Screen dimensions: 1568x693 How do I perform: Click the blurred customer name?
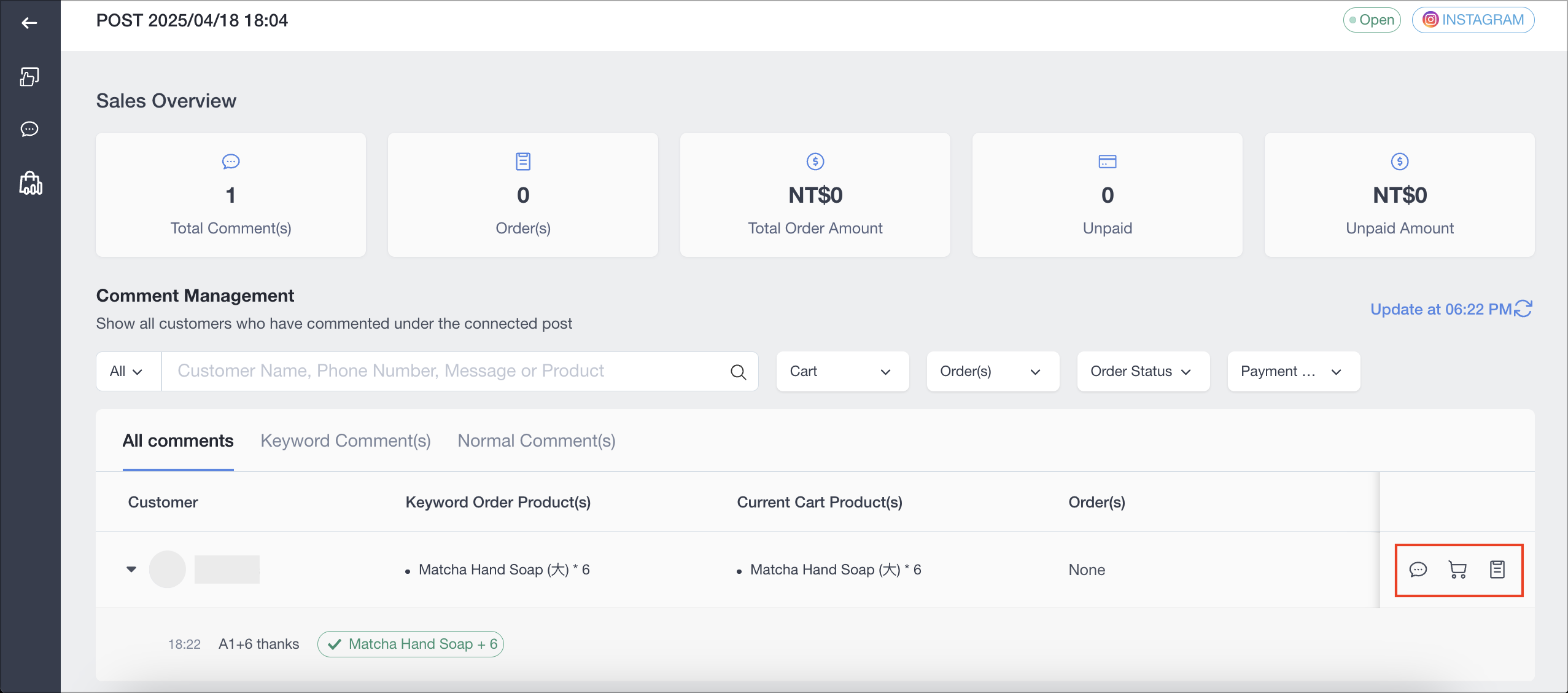(227, 570)
